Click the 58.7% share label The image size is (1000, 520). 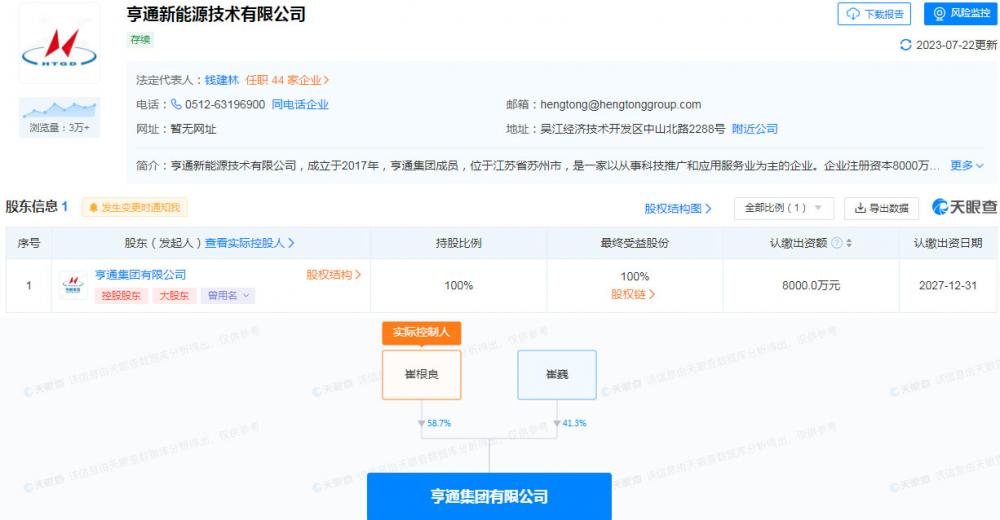pos(439,423)
